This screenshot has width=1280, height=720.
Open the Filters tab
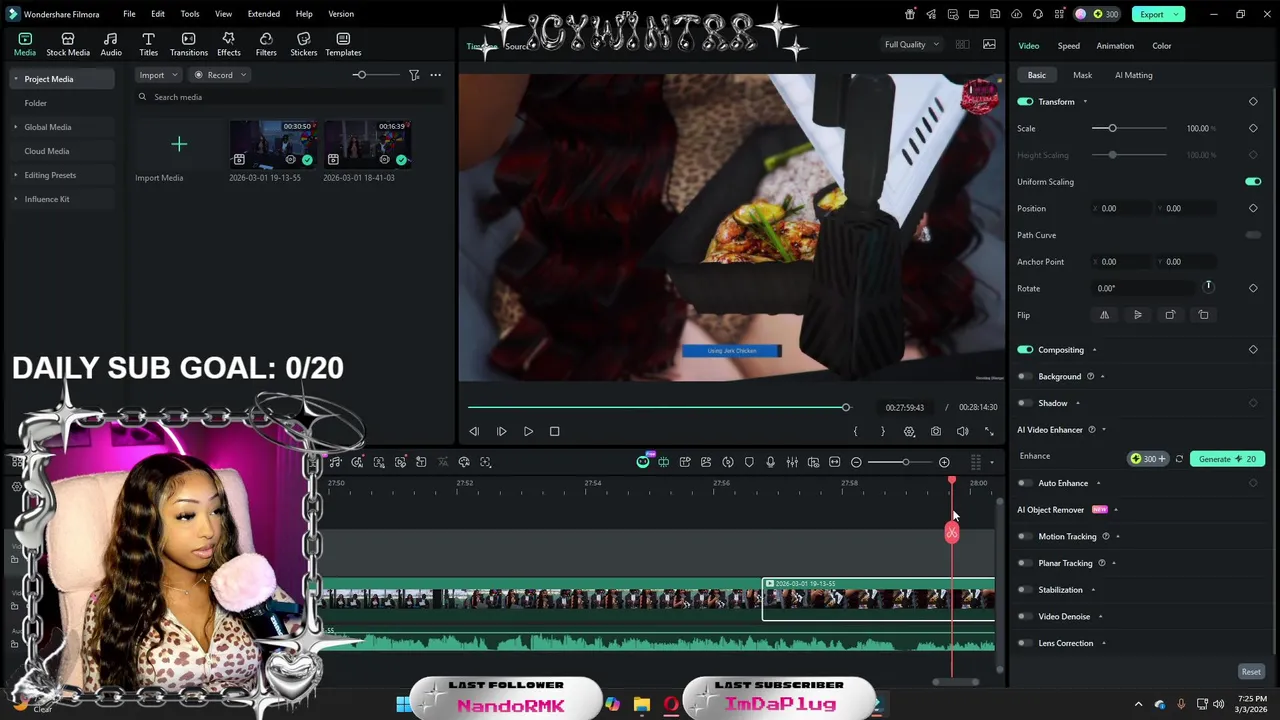pos(266,44)
